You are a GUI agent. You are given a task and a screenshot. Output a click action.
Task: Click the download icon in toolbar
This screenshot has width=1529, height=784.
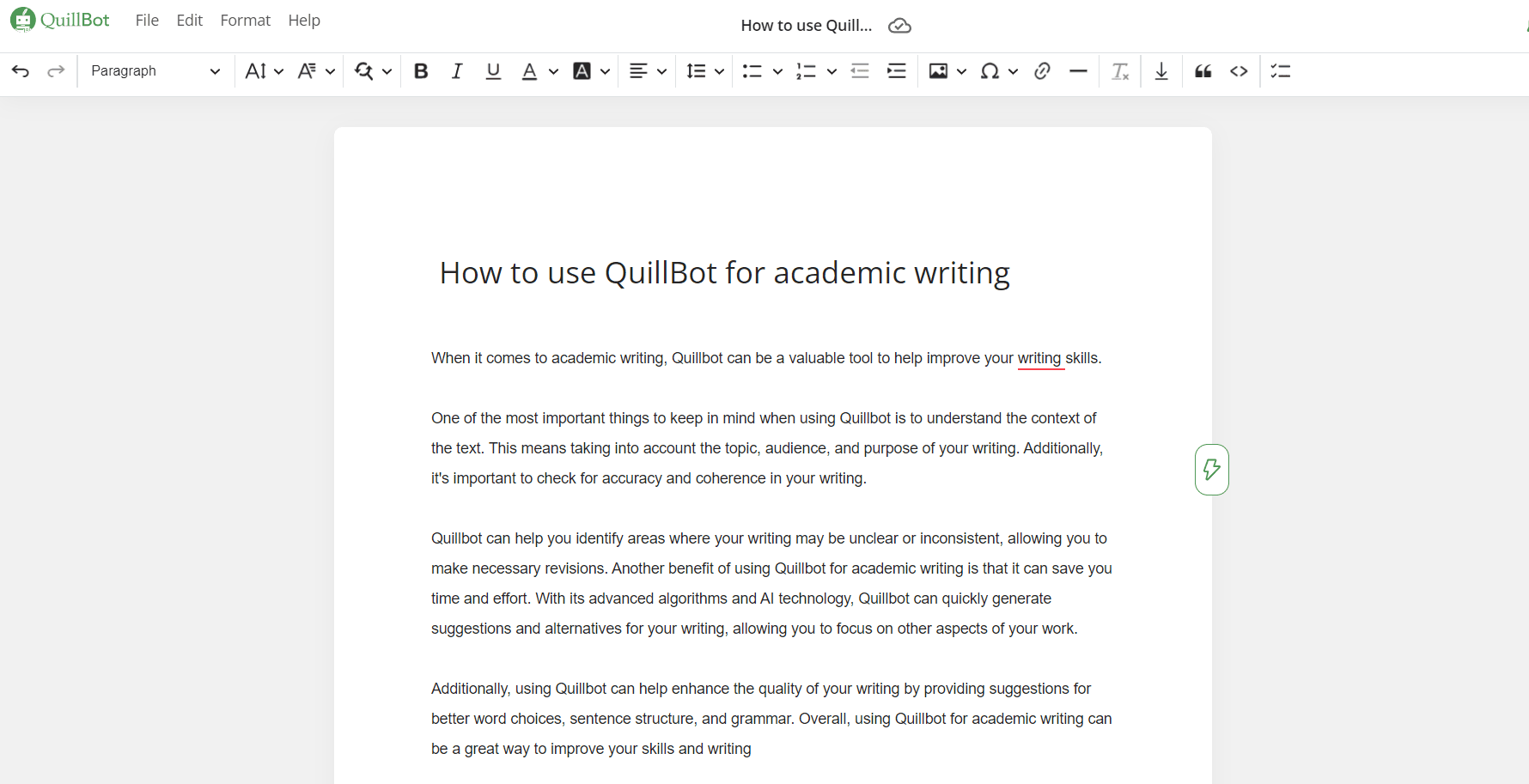click(x=1161, y=71)
